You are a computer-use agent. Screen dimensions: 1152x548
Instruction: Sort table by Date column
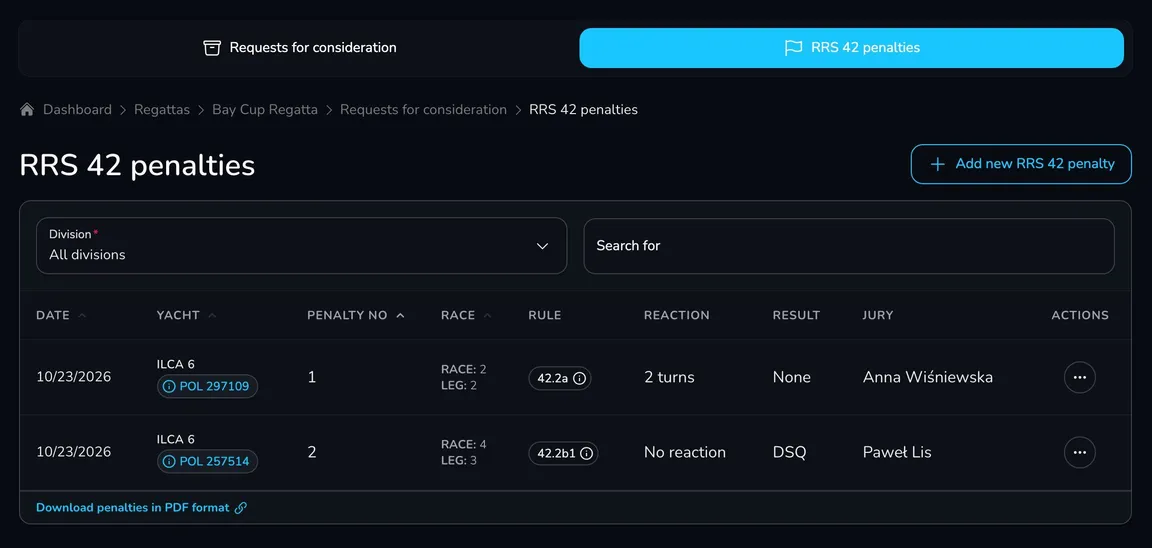tap(61, 315)
